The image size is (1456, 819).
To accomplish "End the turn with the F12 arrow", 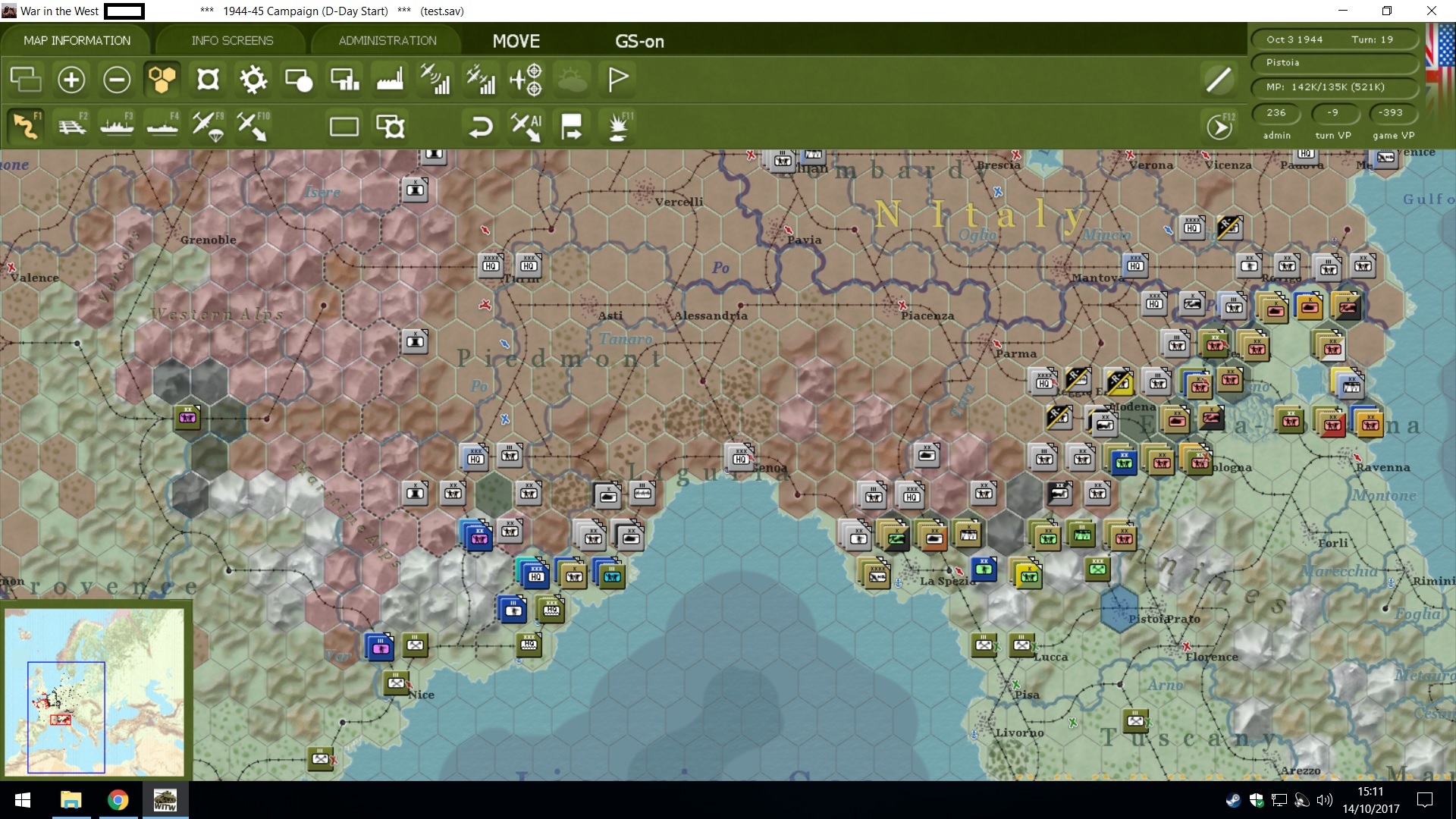I will [1219, 127].
